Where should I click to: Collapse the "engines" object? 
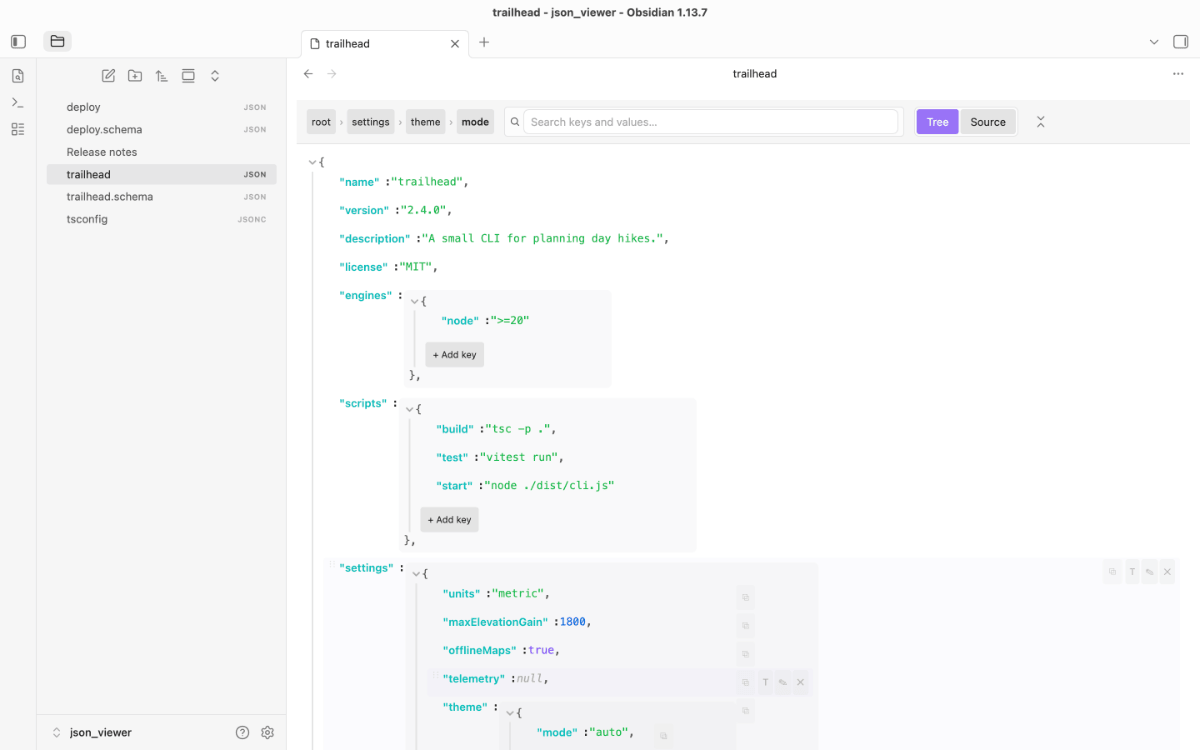pyautogui.click(x=415, y=301)
